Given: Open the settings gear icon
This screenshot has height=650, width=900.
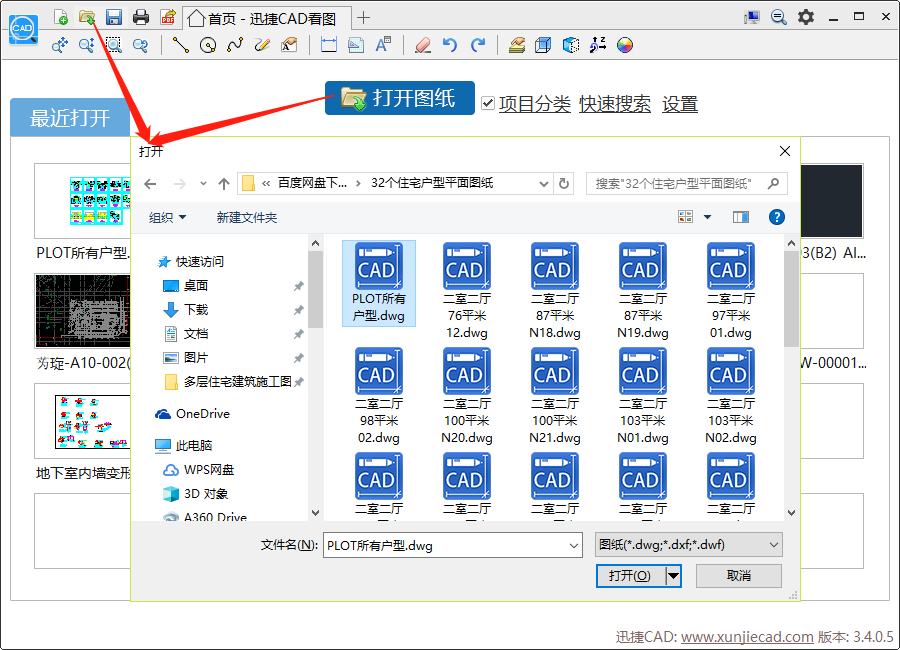Looking at the screenshot, I should point(806,17).
